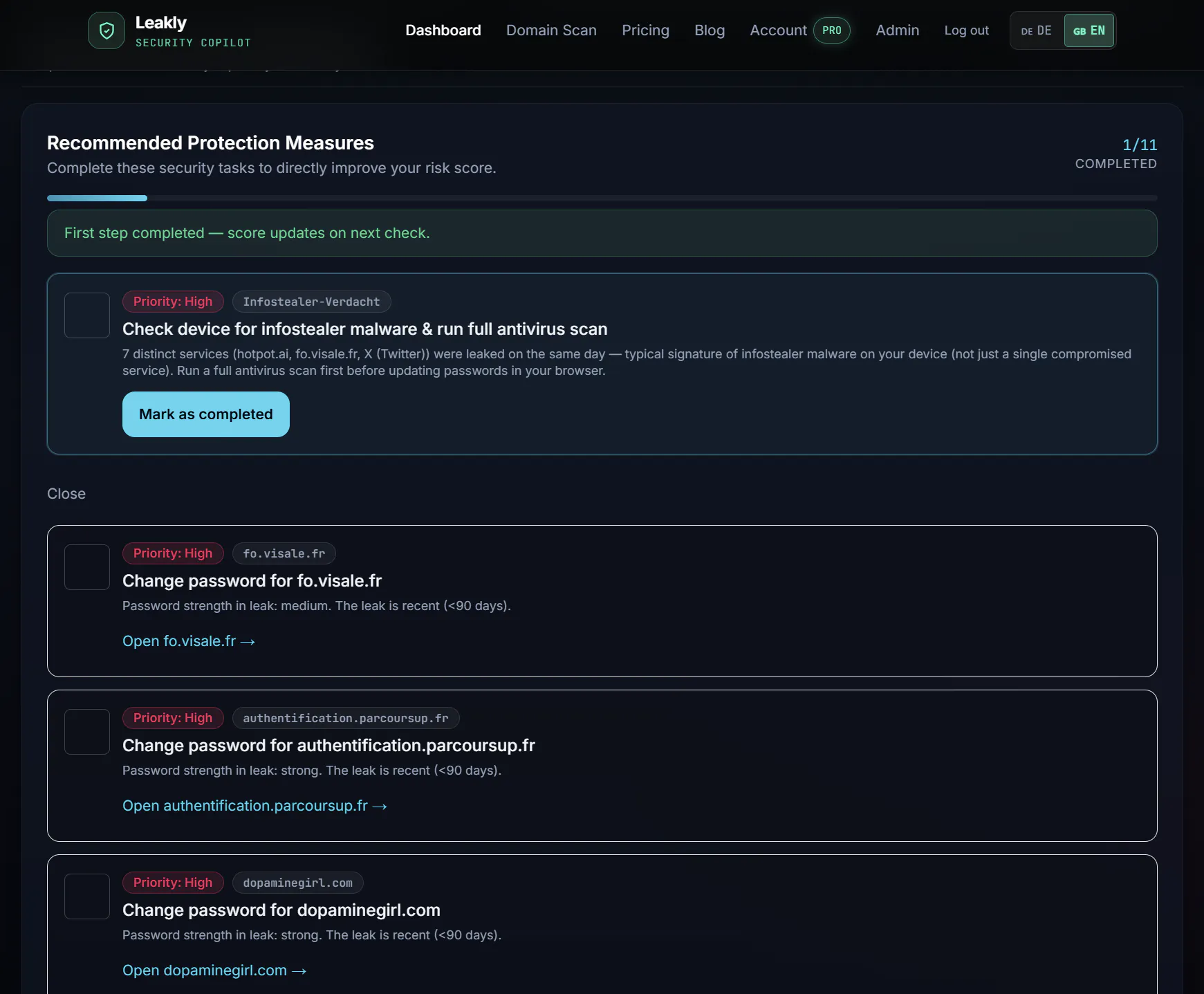1204x994 pixels.
Task: Open fo.visale.fr link
Action: click(189, 641)
